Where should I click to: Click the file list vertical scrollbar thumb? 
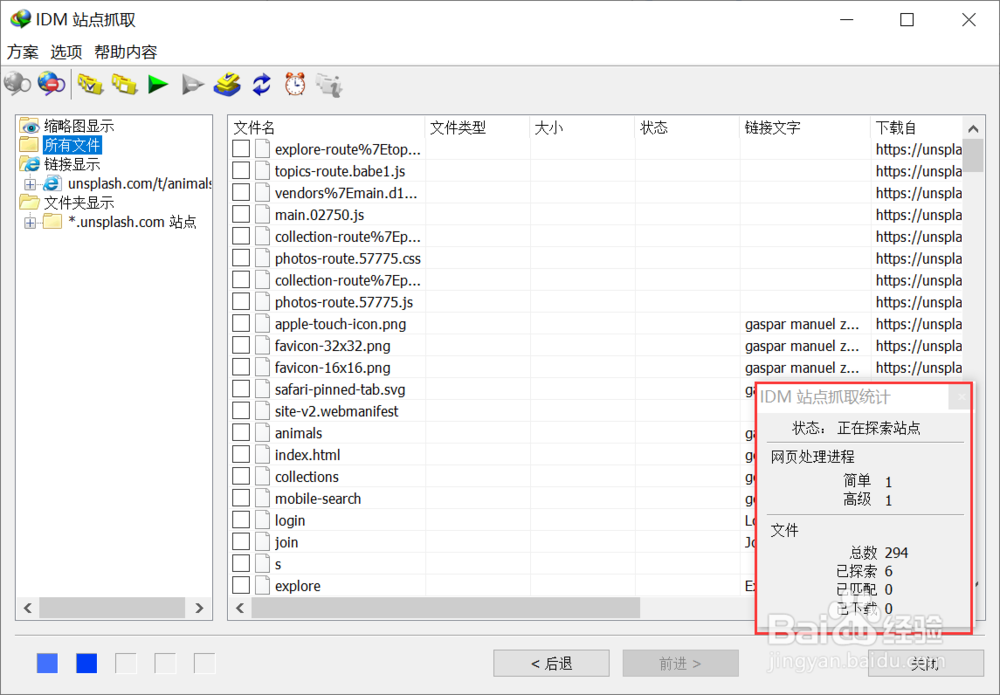coord(973,156)
